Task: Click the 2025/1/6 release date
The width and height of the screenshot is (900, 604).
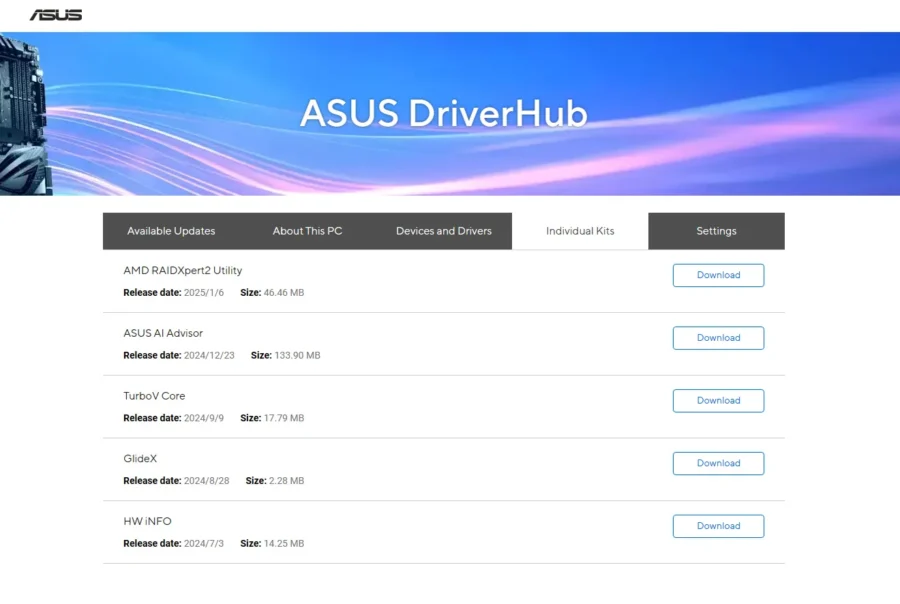Action: tap(204, 292)
